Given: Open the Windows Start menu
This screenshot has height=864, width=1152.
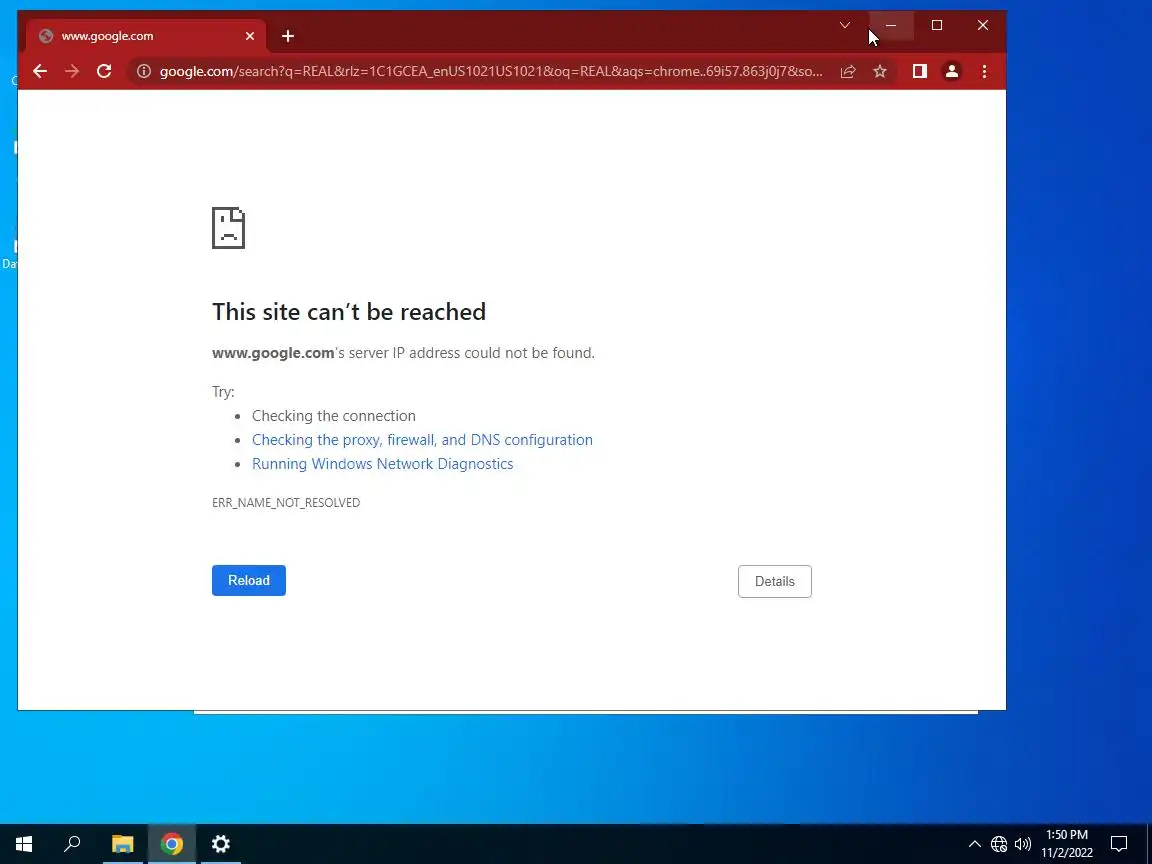Looking at the screenshot, I should 24,843.
